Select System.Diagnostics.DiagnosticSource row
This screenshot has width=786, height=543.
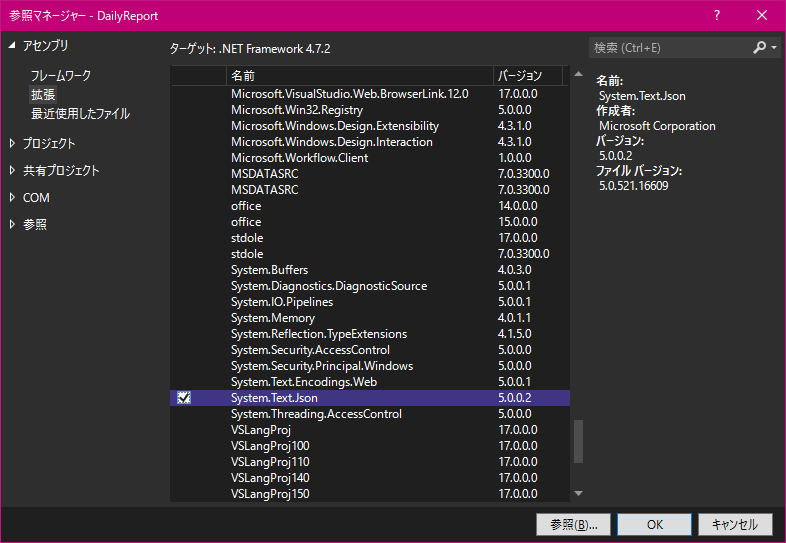(x=370, y=286)
